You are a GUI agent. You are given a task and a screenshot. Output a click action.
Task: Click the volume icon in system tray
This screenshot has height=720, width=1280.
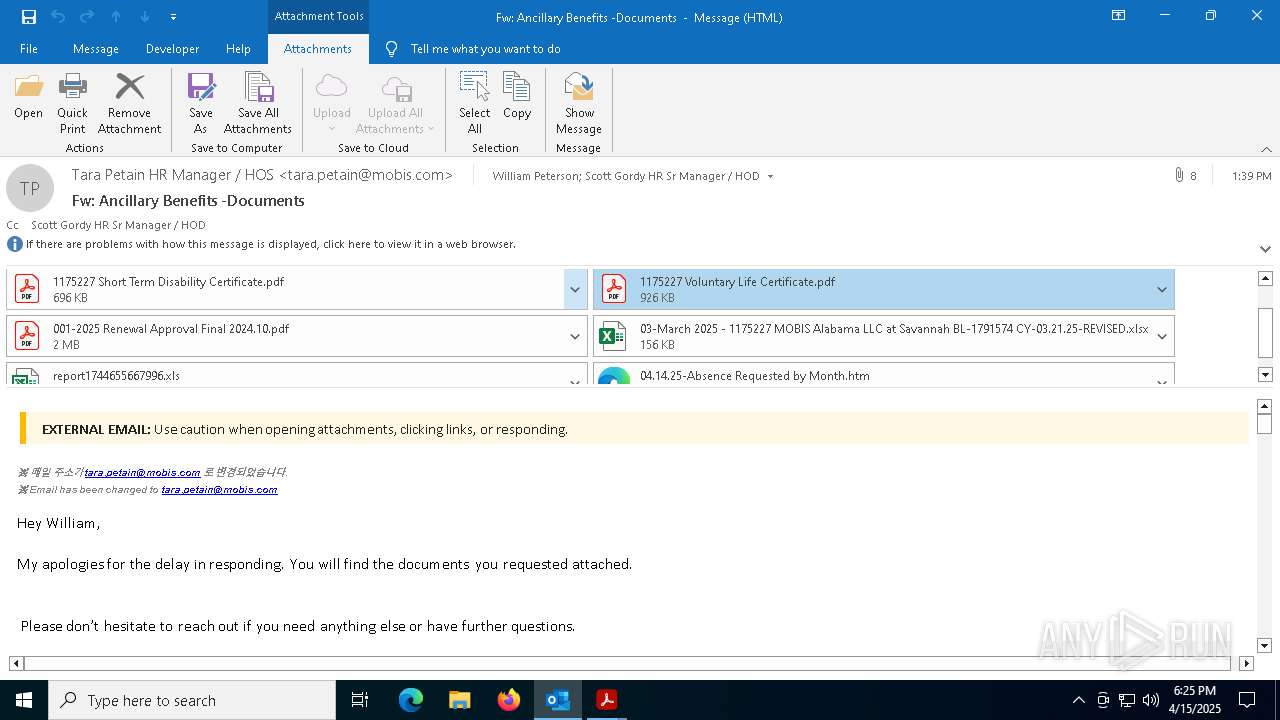[x=1151, y=700]
